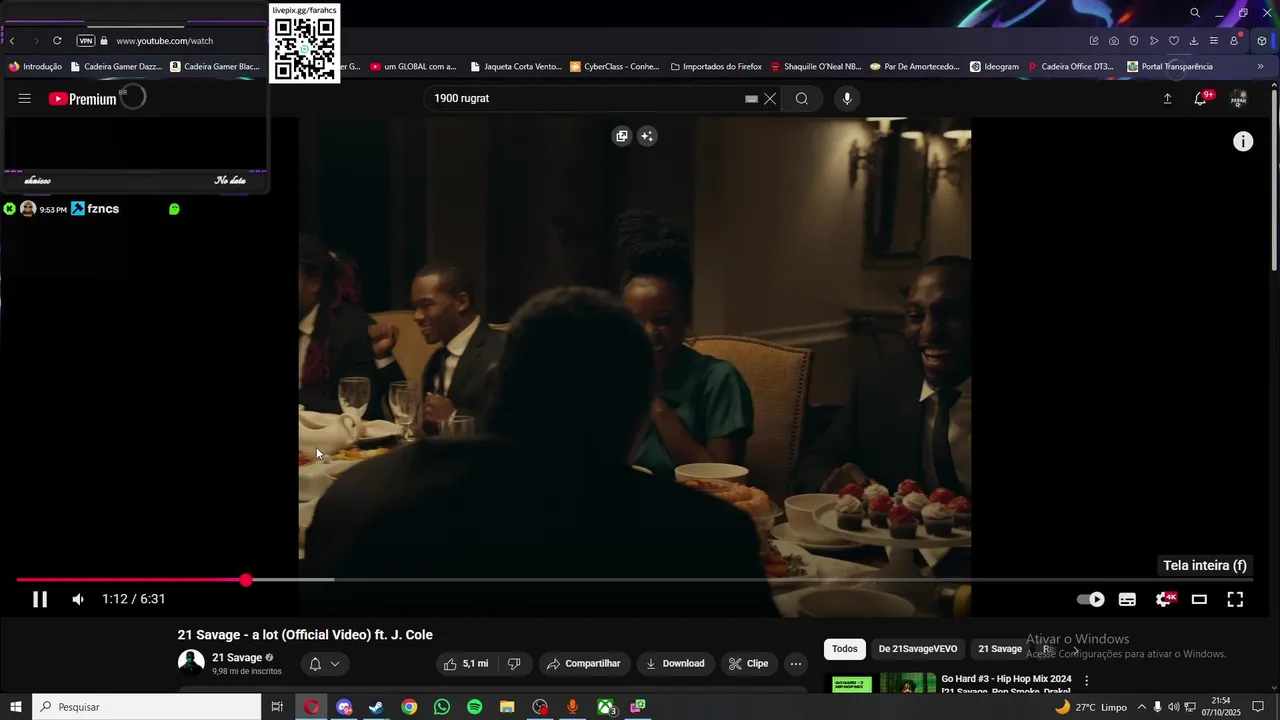Open WhatsApp from the taskbar
1280x720 pixels.
tap(442, 707)
